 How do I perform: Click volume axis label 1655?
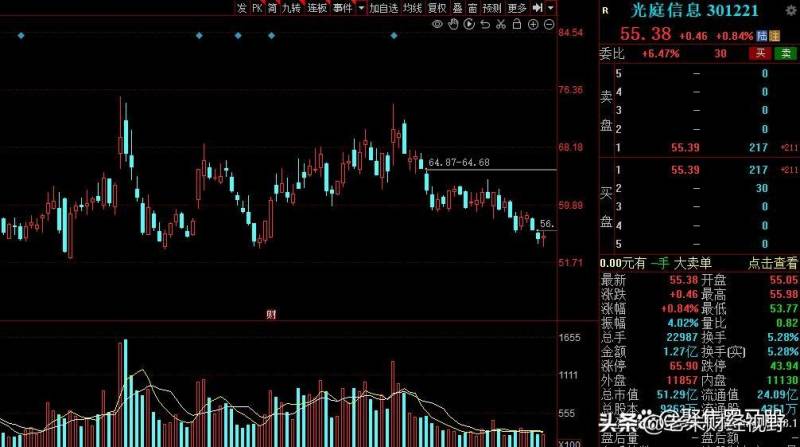[x=569, y=337]
